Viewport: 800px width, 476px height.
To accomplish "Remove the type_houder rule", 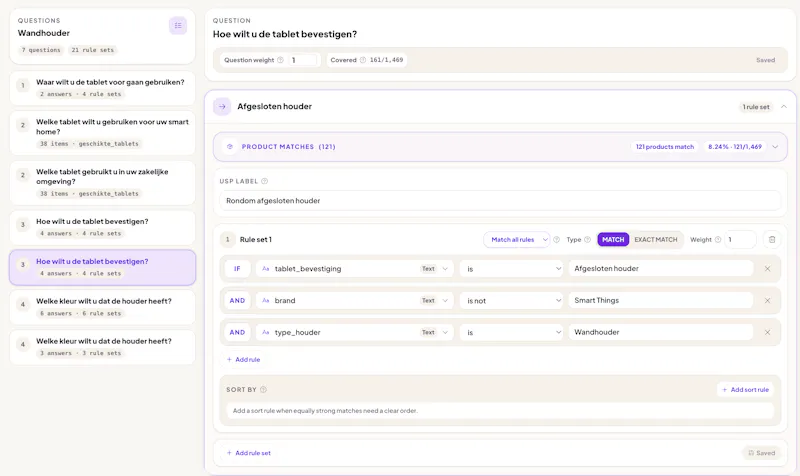I will click(x=767, y=333).
